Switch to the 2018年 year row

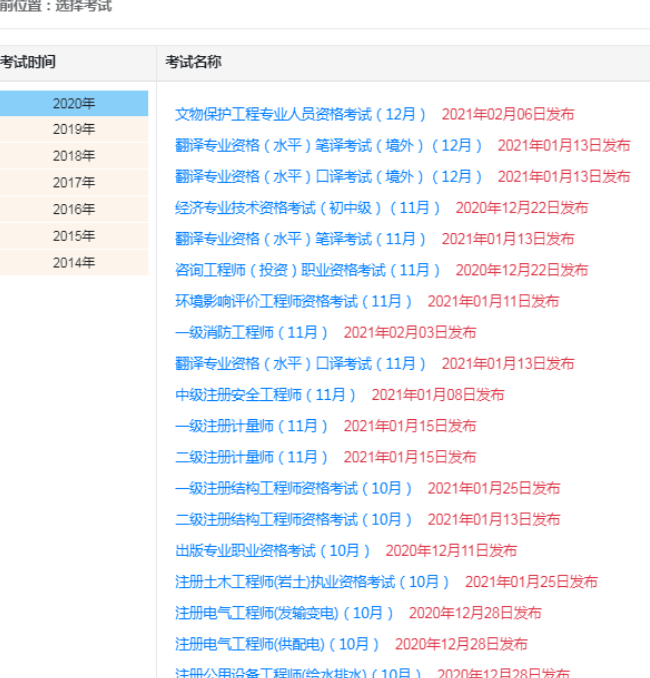coord(74,156)
